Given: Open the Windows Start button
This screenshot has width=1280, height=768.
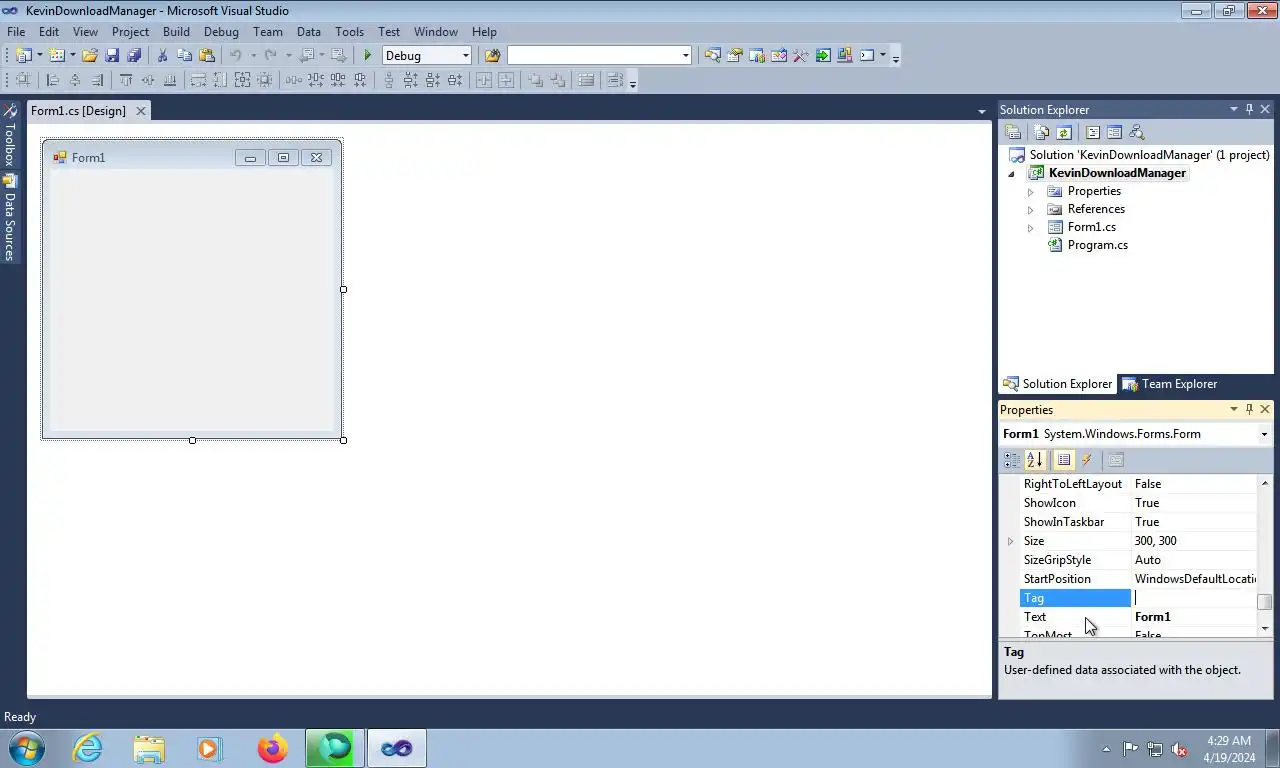Looking at the screenshot, I should [25, 748].
